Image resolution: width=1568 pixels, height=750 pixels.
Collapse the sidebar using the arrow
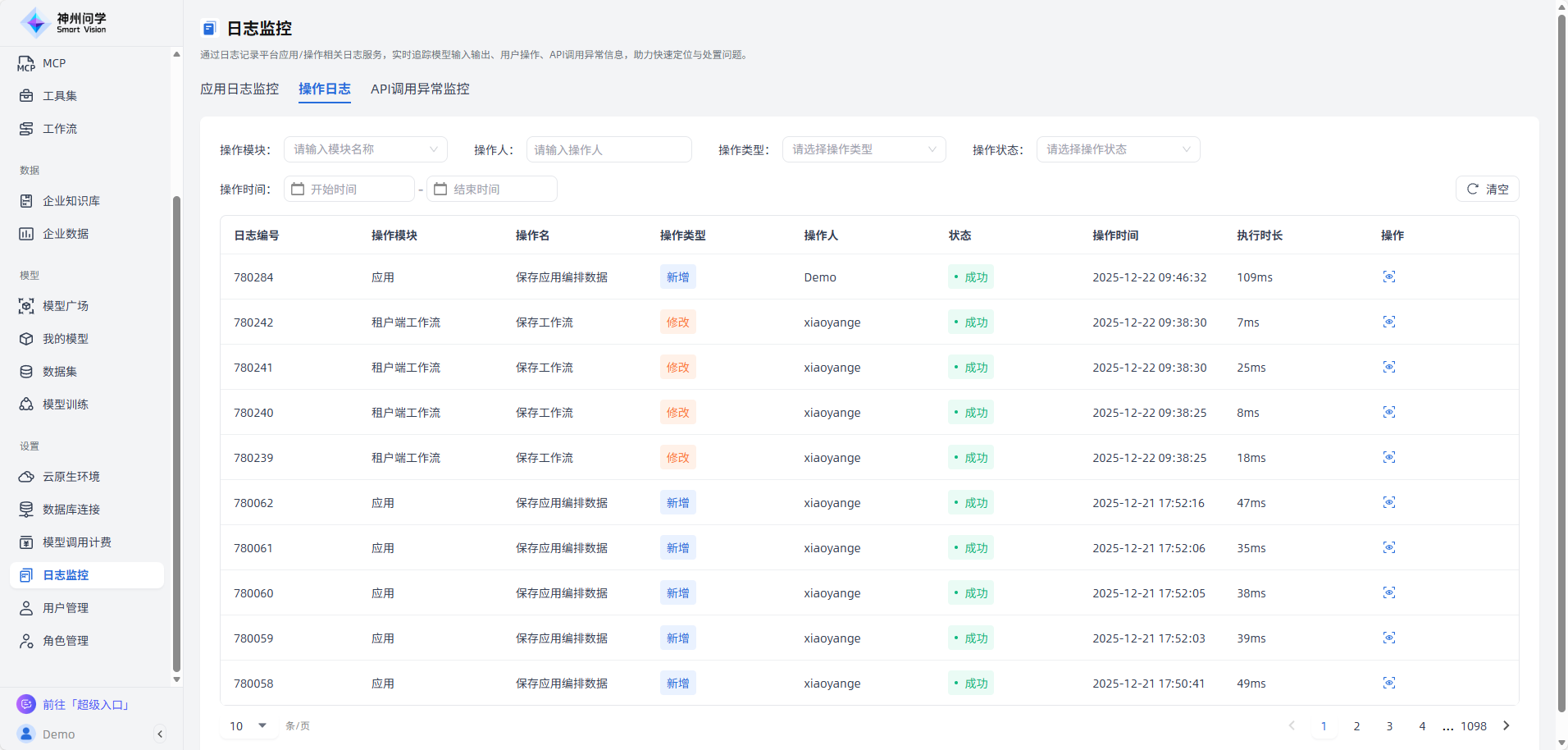click(x=160, y=734)
